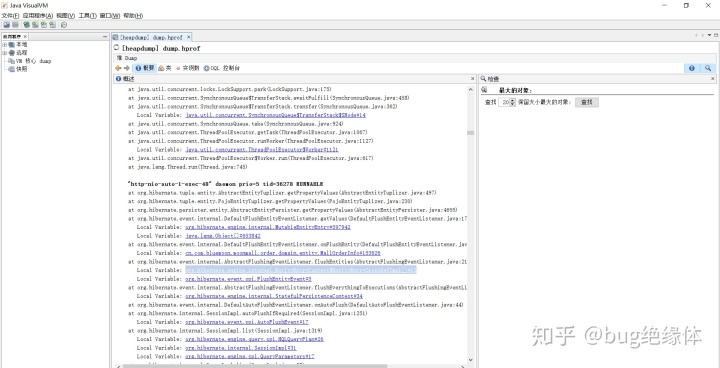Image resolution: width=720 pixels, height=368 pixels.
Task: Open the 视图(V) menu
Action: click(x=66, y=16)
